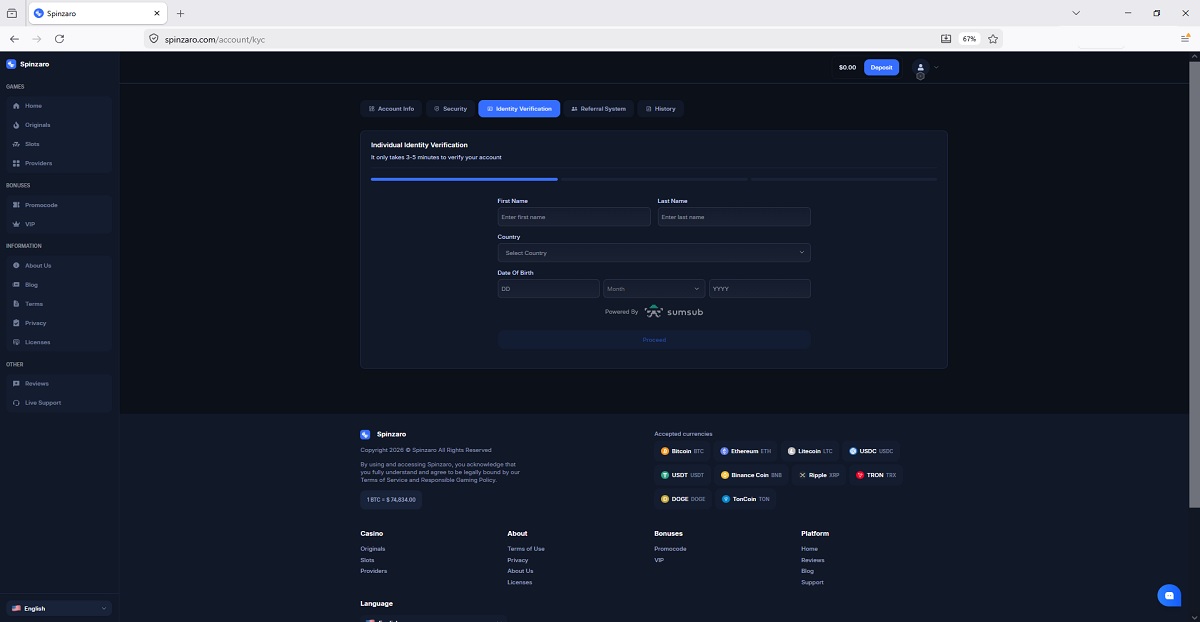Open the live chat bubble icon
The width and height of the screenshot is (1200, 622).
click(x=1168, y=595)
